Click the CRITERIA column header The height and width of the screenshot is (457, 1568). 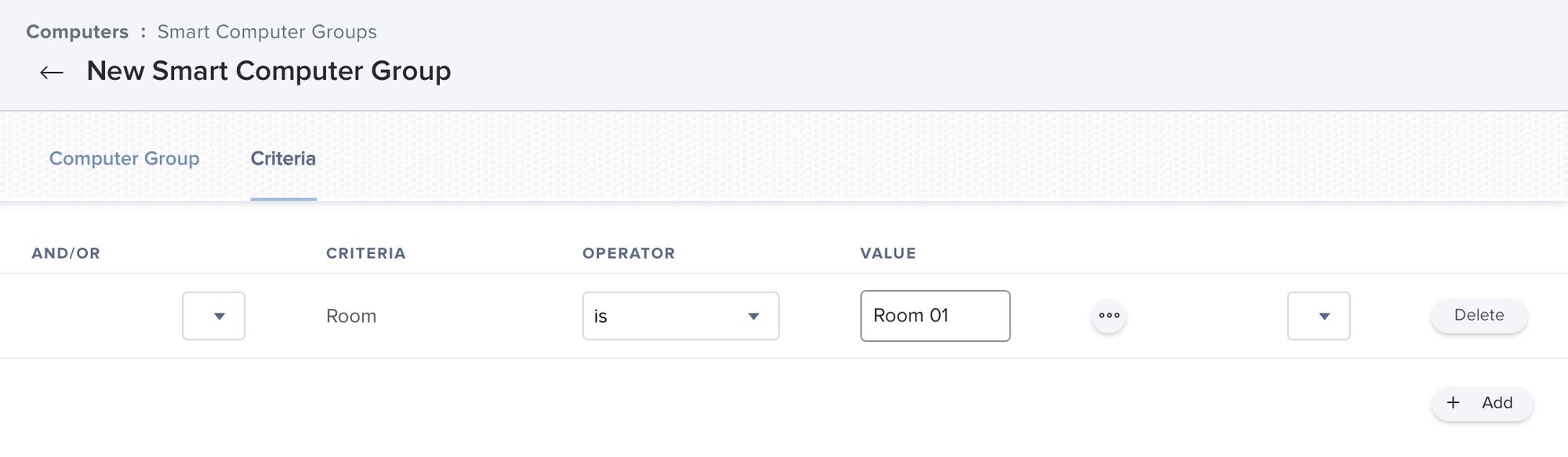(366, 254)
